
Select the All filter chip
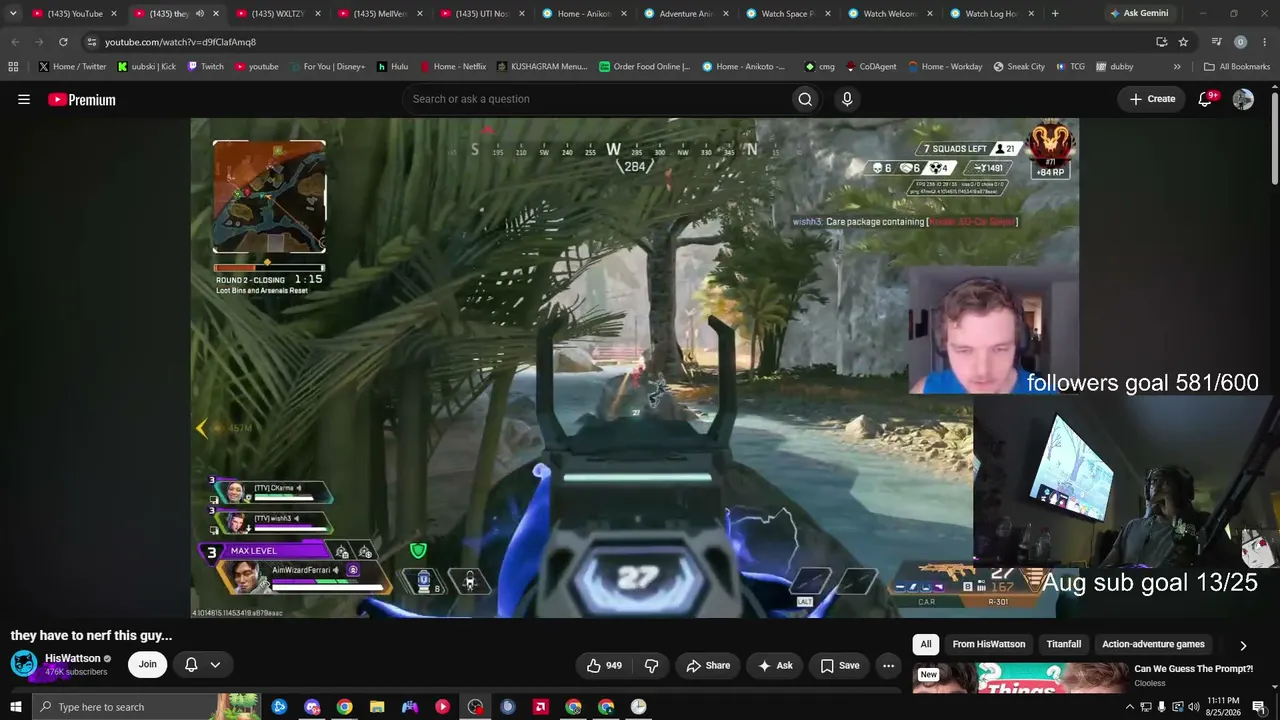click(x=926, y=645)
